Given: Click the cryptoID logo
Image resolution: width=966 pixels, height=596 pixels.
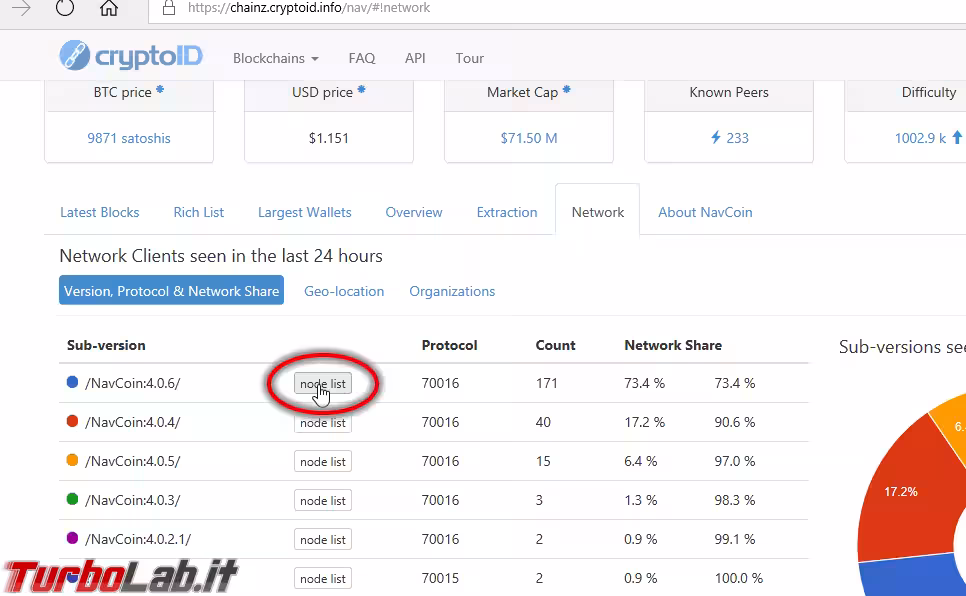Looking at the screenshot, I should 131,56.
